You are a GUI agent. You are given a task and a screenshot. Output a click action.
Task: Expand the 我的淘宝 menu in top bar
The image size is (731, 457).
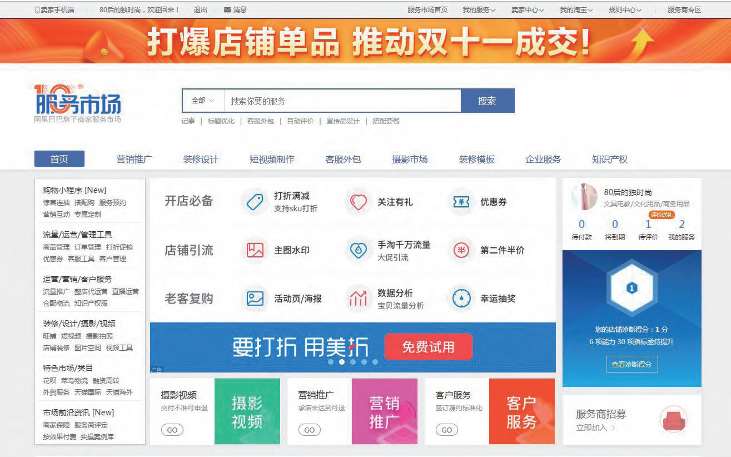(576, 9)
